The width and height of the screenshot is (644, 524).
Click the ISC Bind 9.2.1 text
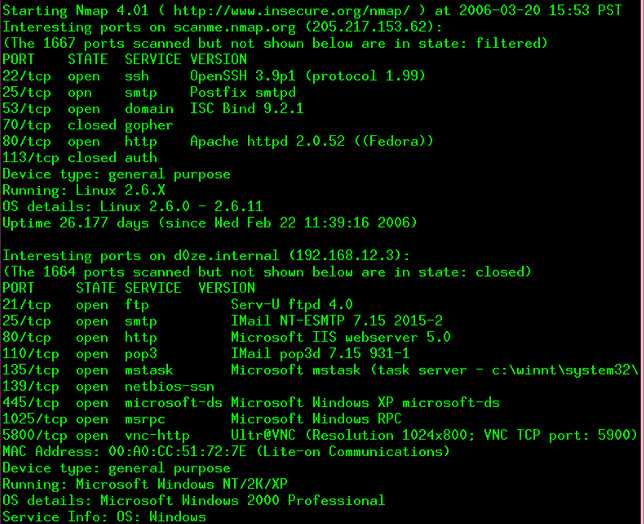247,108
